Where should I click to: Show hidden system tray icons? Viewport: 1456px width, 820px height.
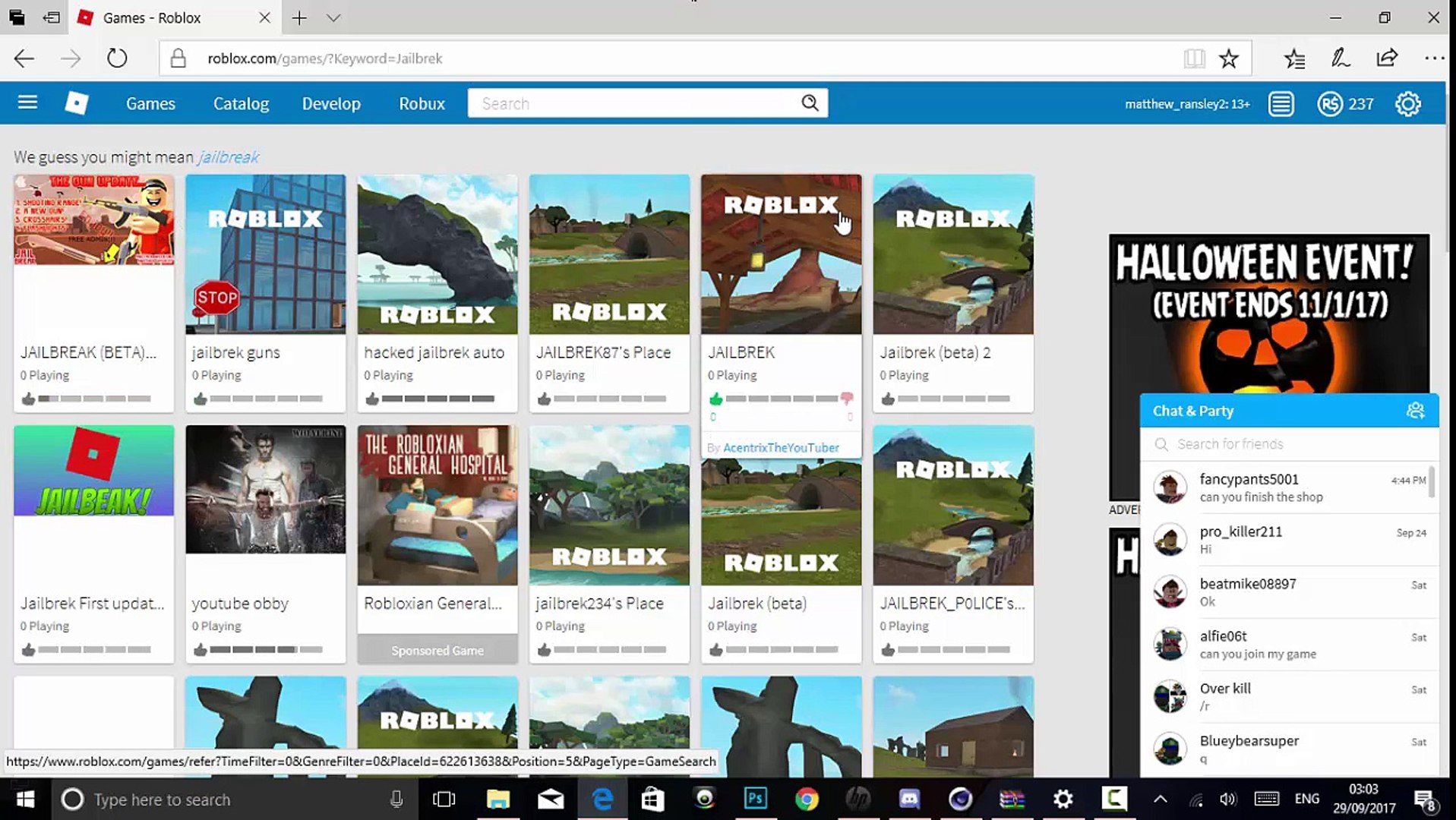tap(1160, 799)
